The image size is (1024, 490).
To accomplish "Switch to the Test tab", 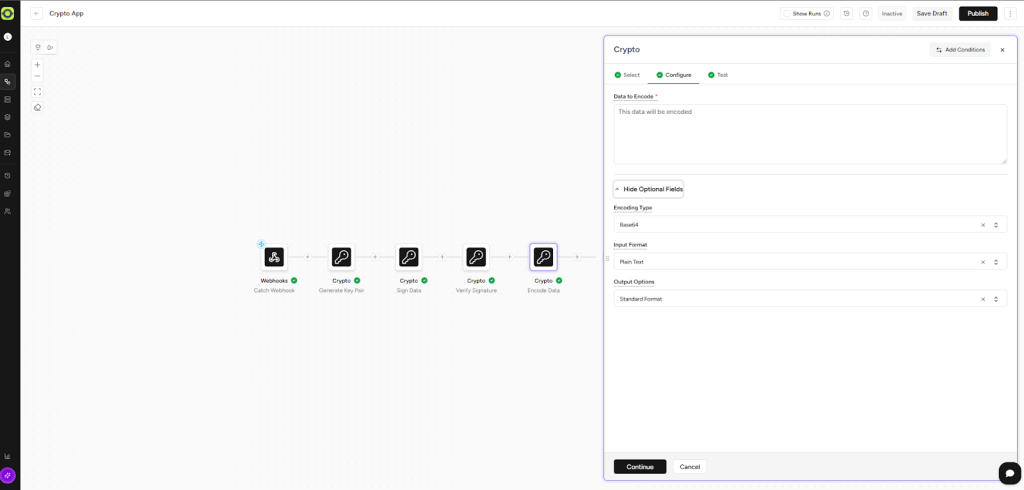I will (x=717, y=75).
